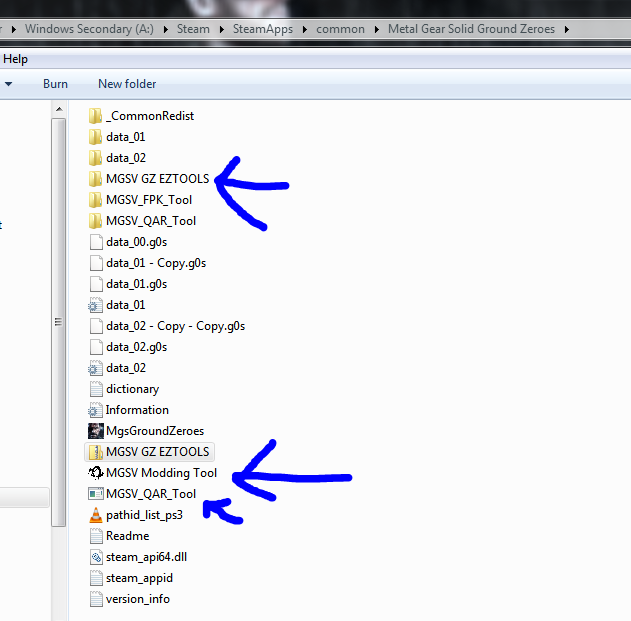Viewport: 631px width, 621px height.
Task: Click the MGSV GZ EZTOOLS zip archive icon
Action: [x=95, y=452]
